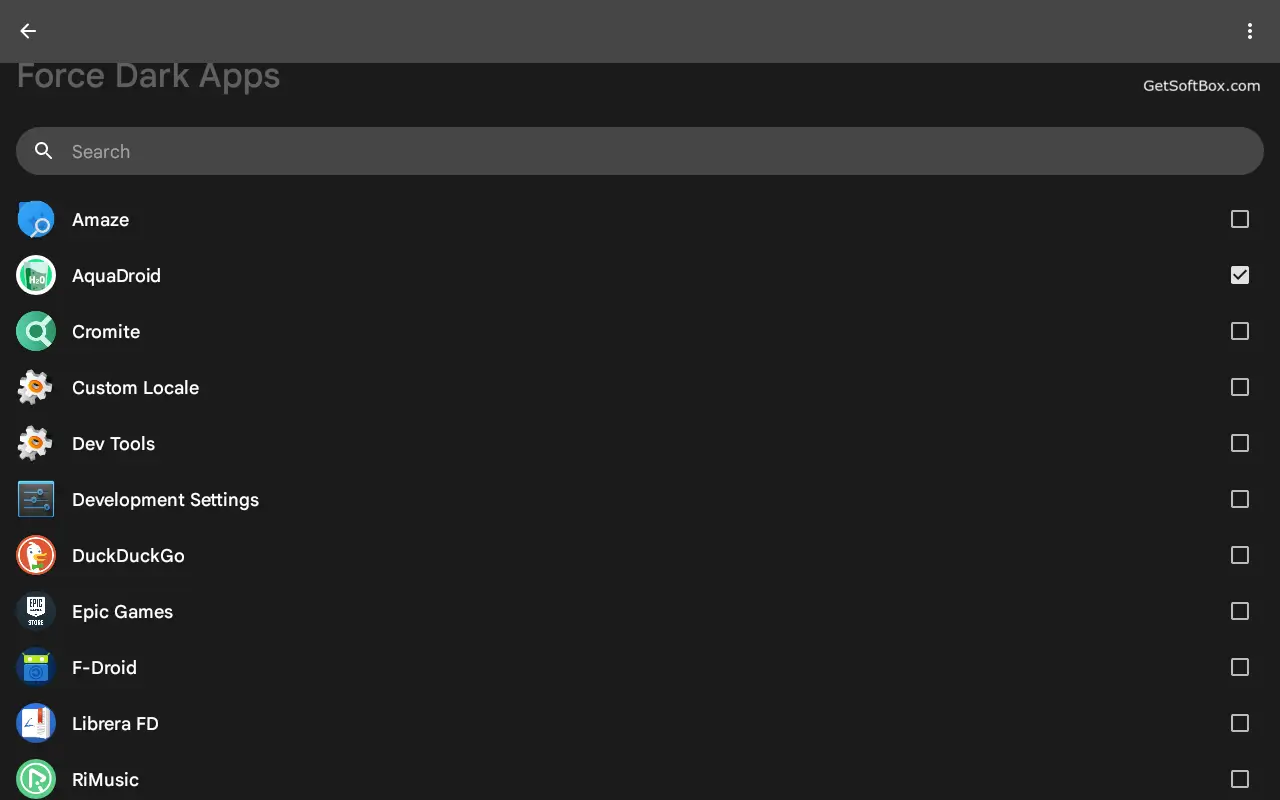
Task: Click the GetSoftBox.com watermark link
Action: pos(1201,86)
